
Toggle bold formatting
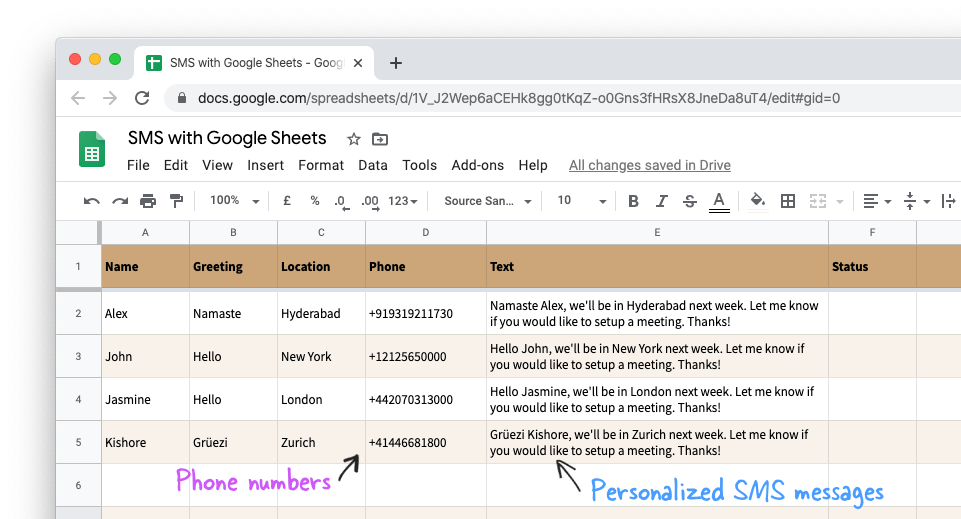pyautogui.click(x=633, y=201)
